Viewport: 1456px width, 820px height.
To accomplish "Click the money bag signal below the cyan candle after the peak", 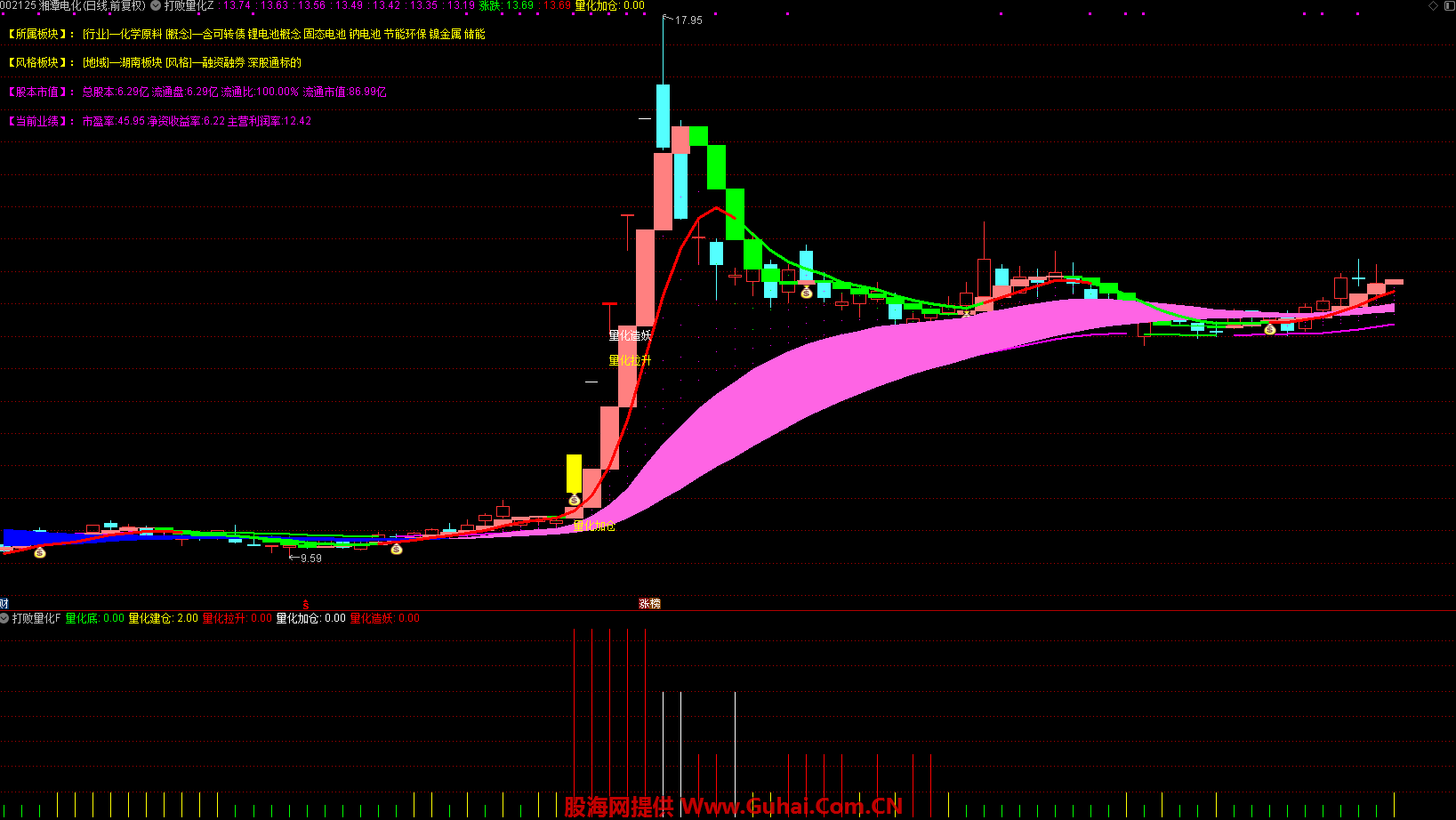I will [807, 293].
